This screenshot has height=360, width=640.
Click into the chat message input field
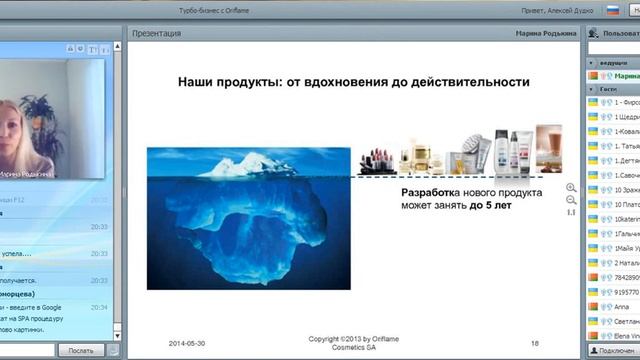tap(27, 350)
